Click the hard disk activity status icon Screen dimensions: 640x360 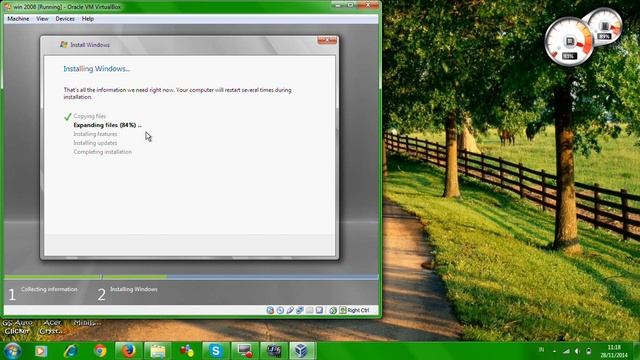(x=270, y=310)
